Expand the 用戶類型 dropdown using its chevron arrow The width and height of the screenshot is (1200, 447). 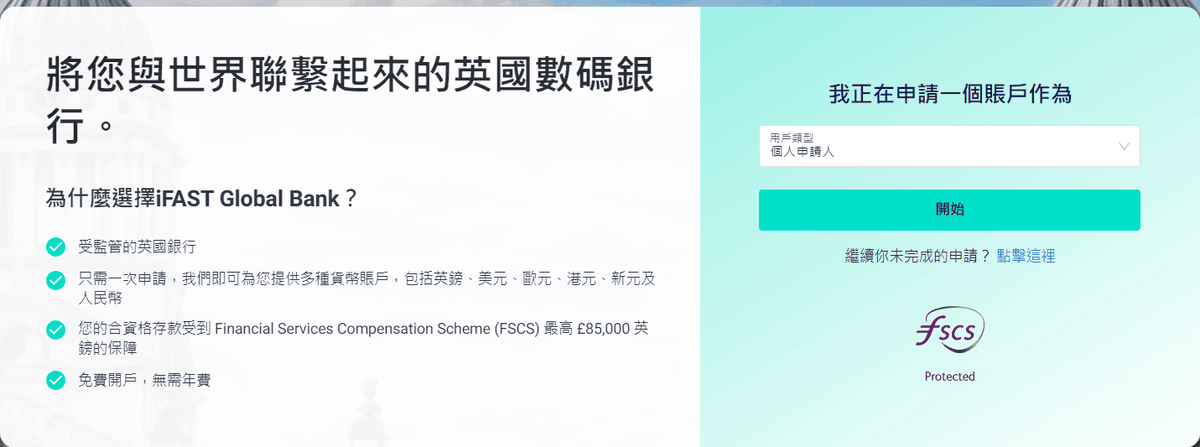[x=1124, y=146]
